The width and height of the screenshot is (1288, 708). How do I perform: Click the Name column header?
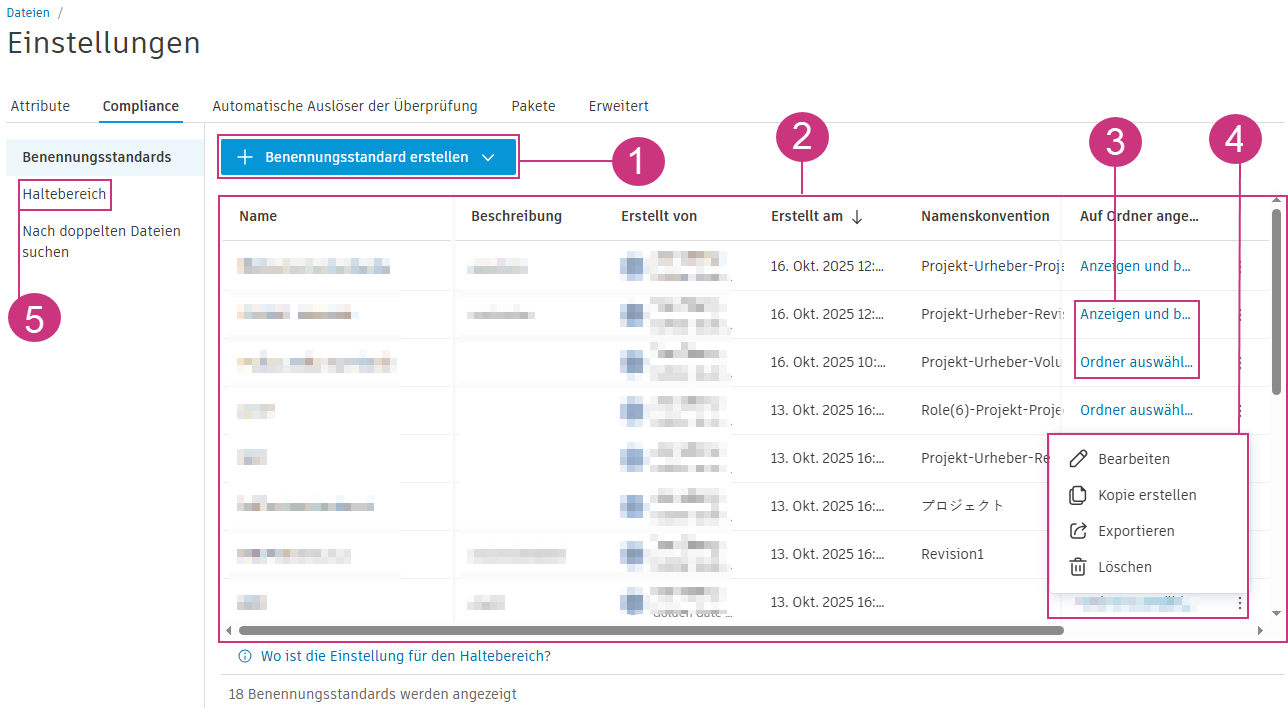[x=258, y=216]
